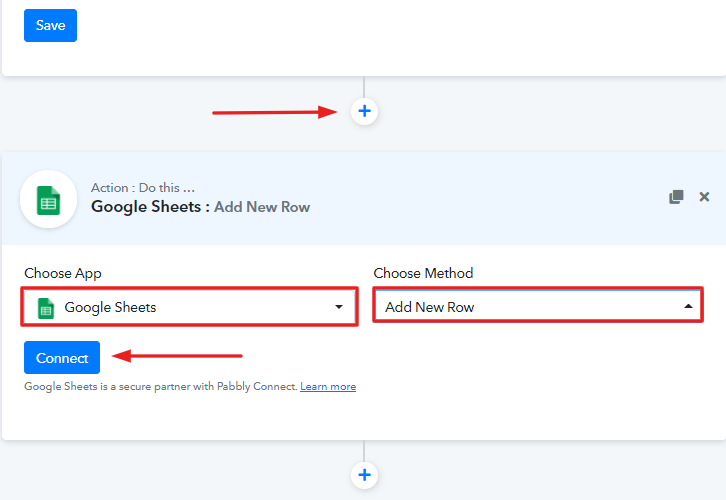
Task: Add a step above the Google Sheets action
Action: pyautogui.click(x=364, y=111)
